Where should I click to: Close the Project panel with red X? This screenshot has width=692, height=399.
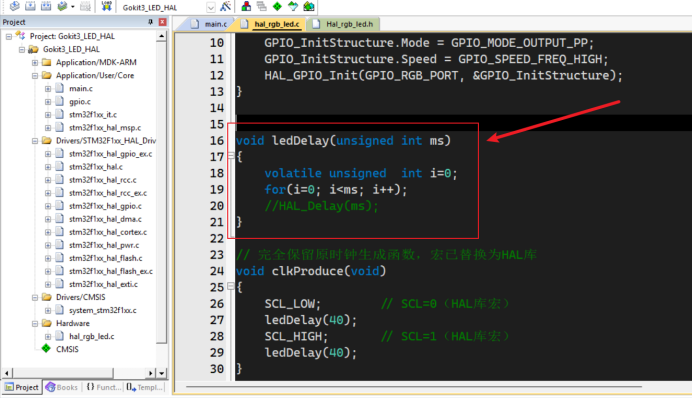coord(162,22)
